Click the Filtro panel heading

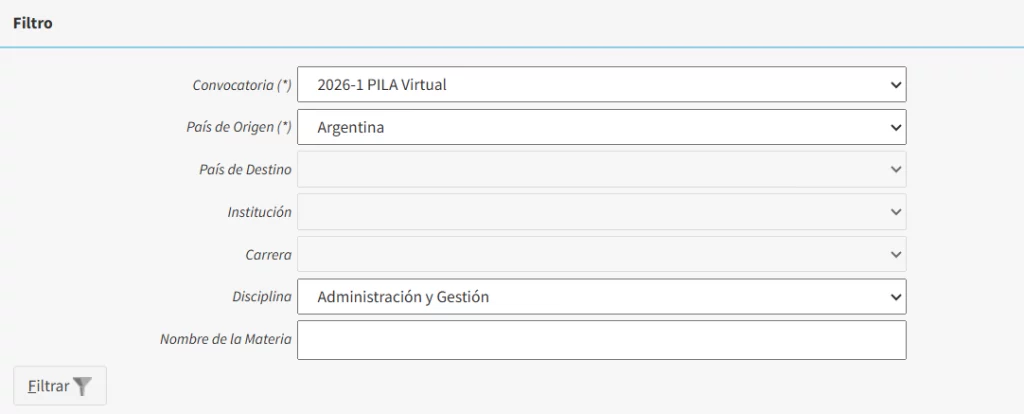[x=33, y=22]
